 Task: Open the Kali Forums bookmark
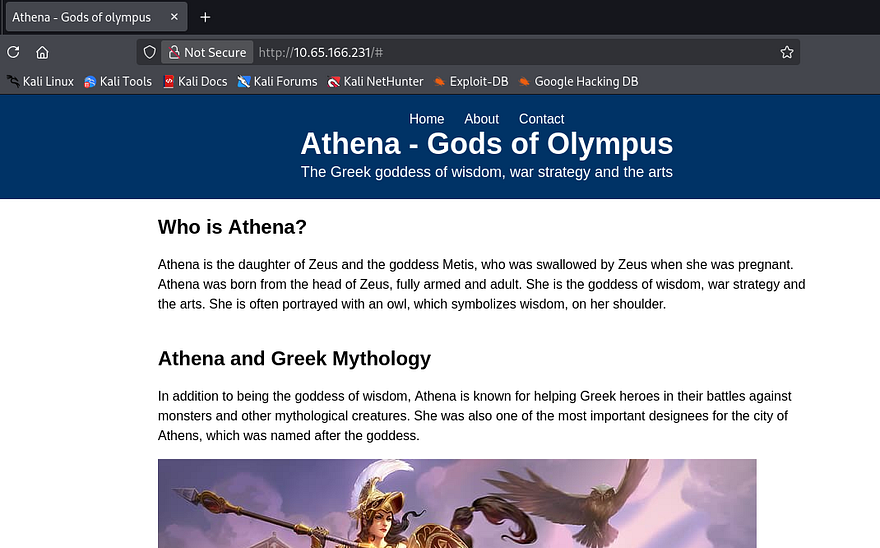(x=277, y=82)
